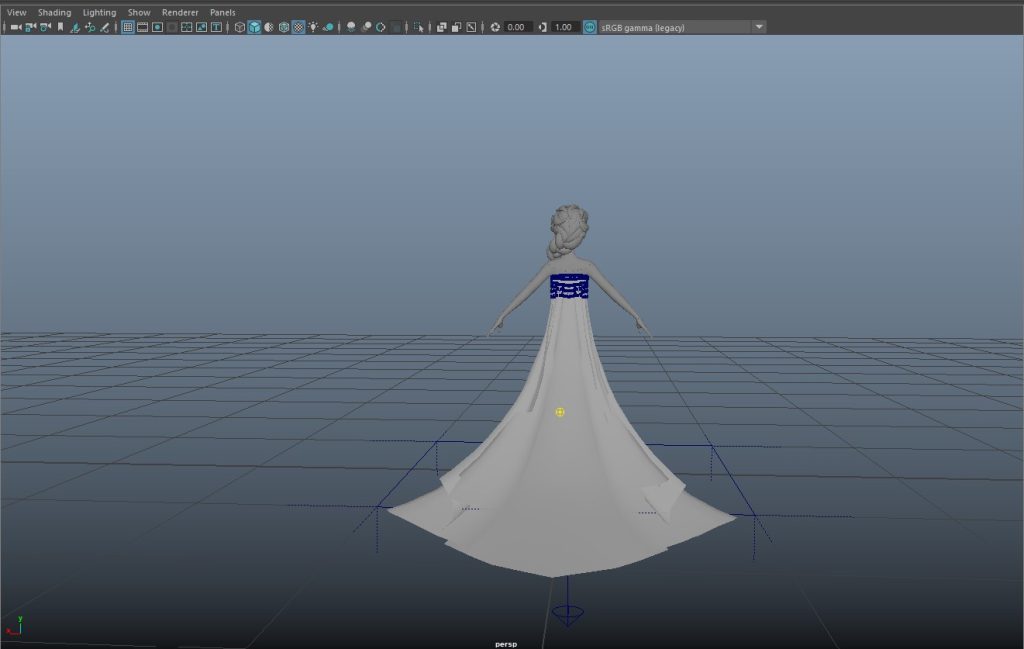Click the Isolate Select icon

point(419,27)
